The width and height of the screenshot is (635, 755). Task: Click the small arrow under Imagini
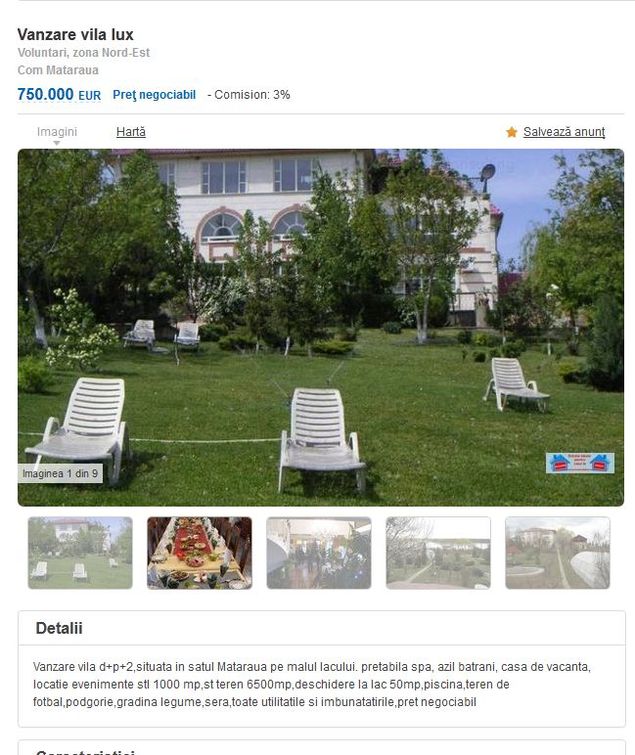(x=57, y=143)
